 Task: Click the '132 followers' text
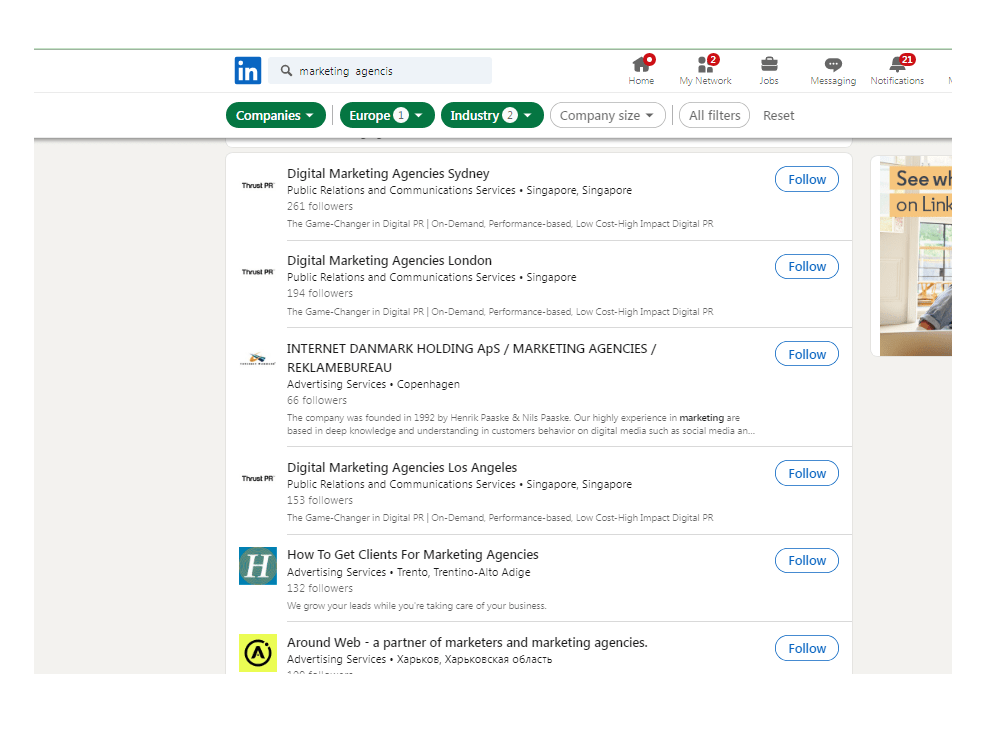[x=320, y=588]
